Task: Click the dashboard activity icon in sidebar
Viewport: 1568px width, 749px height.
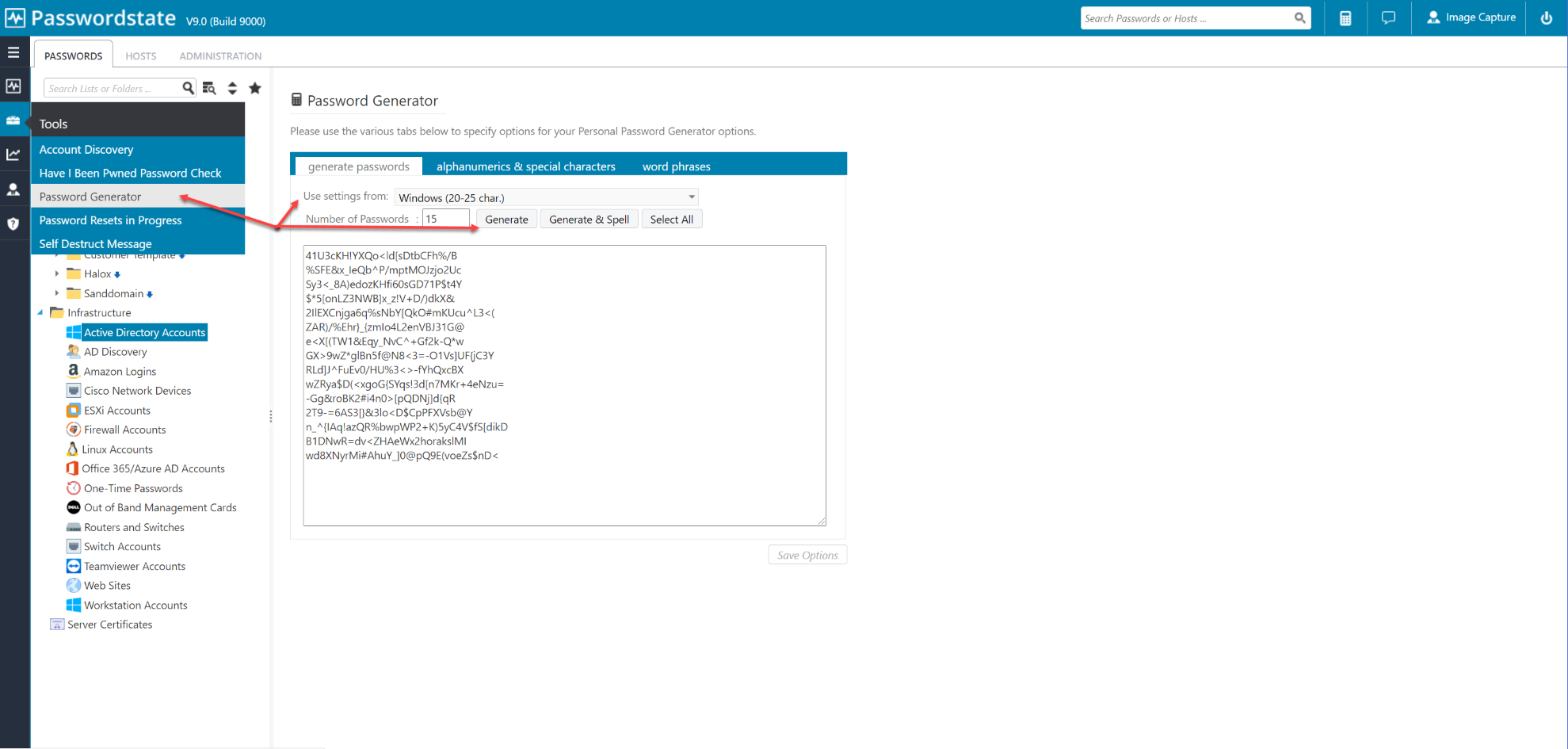Action: point(13,86)
